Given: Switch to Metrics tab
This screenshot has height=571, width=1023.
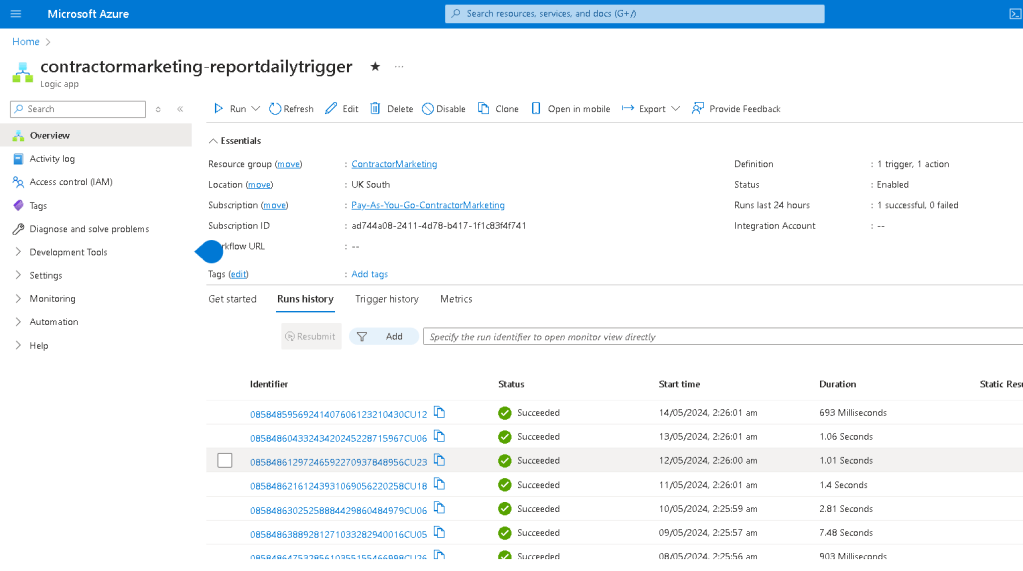Looking at the screenshot, I should pos(456,299).
